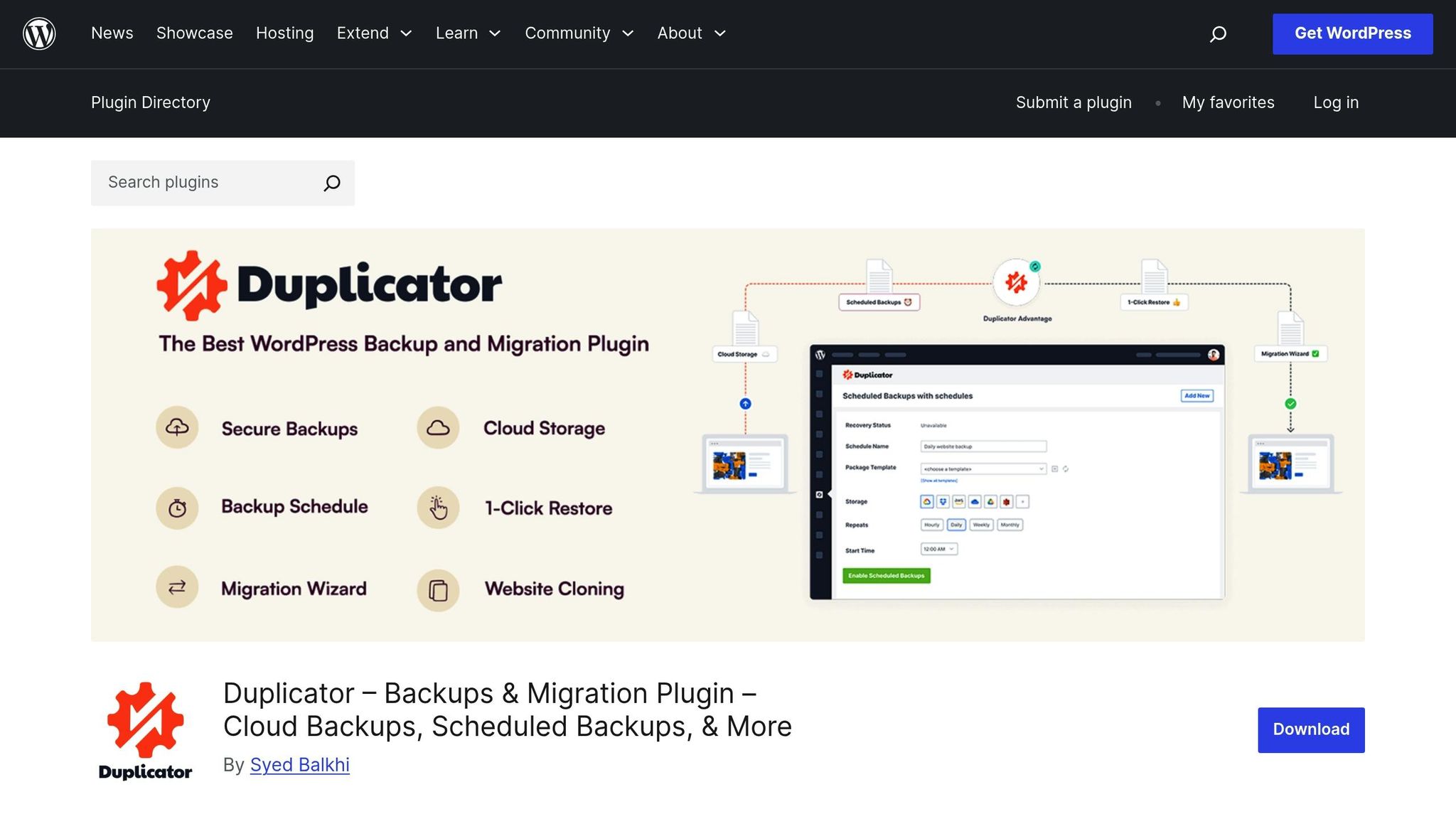This screenshot has width=1456, height=819.
Task: Click the plugin title heading text
Action: click(x=507, y=710)
